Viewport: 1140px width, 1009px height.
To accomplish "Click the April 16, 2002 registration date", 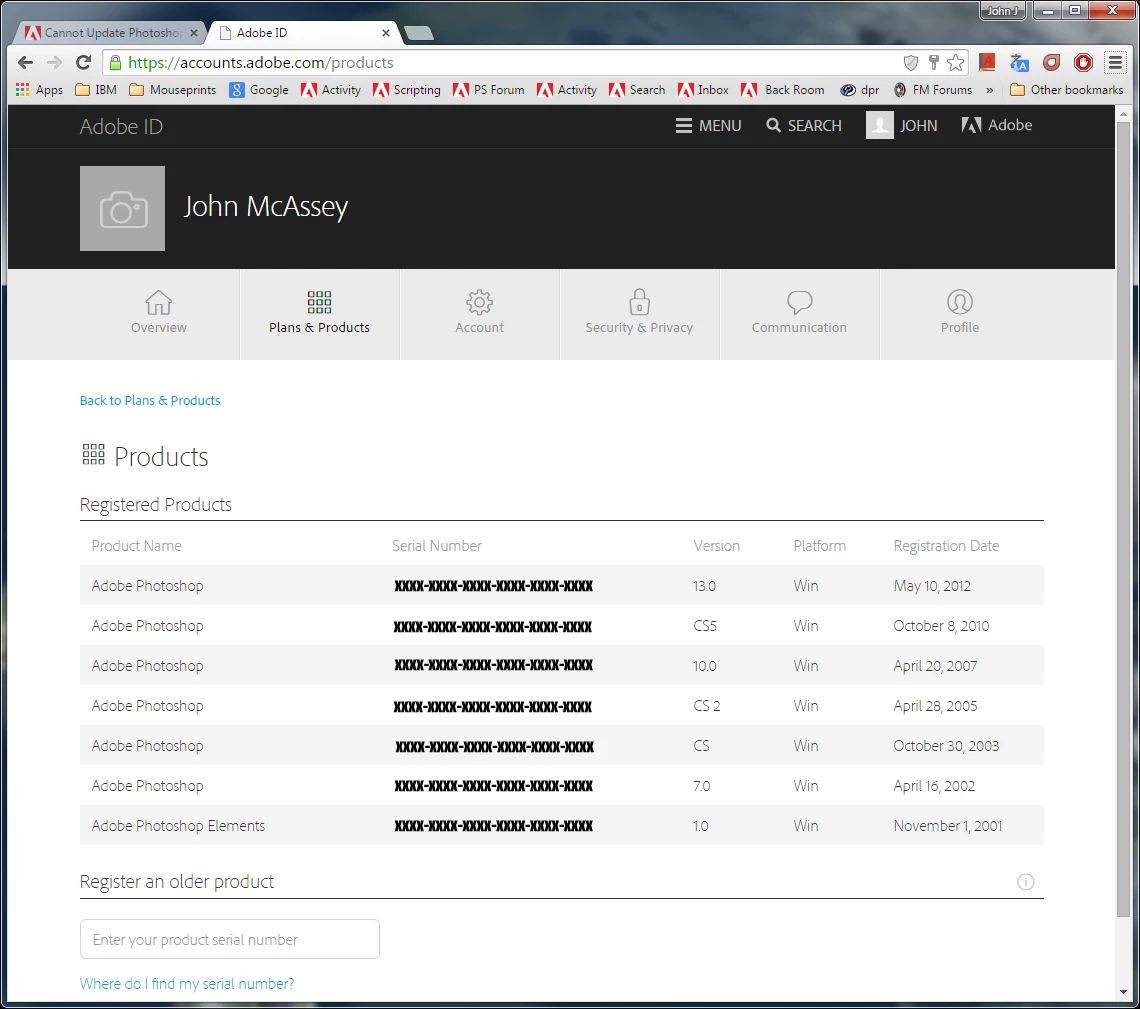I will (934, 786).
